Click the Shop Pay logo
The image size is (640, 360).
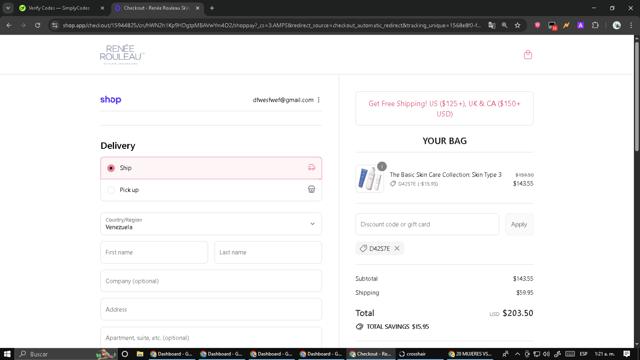(111, 100)
